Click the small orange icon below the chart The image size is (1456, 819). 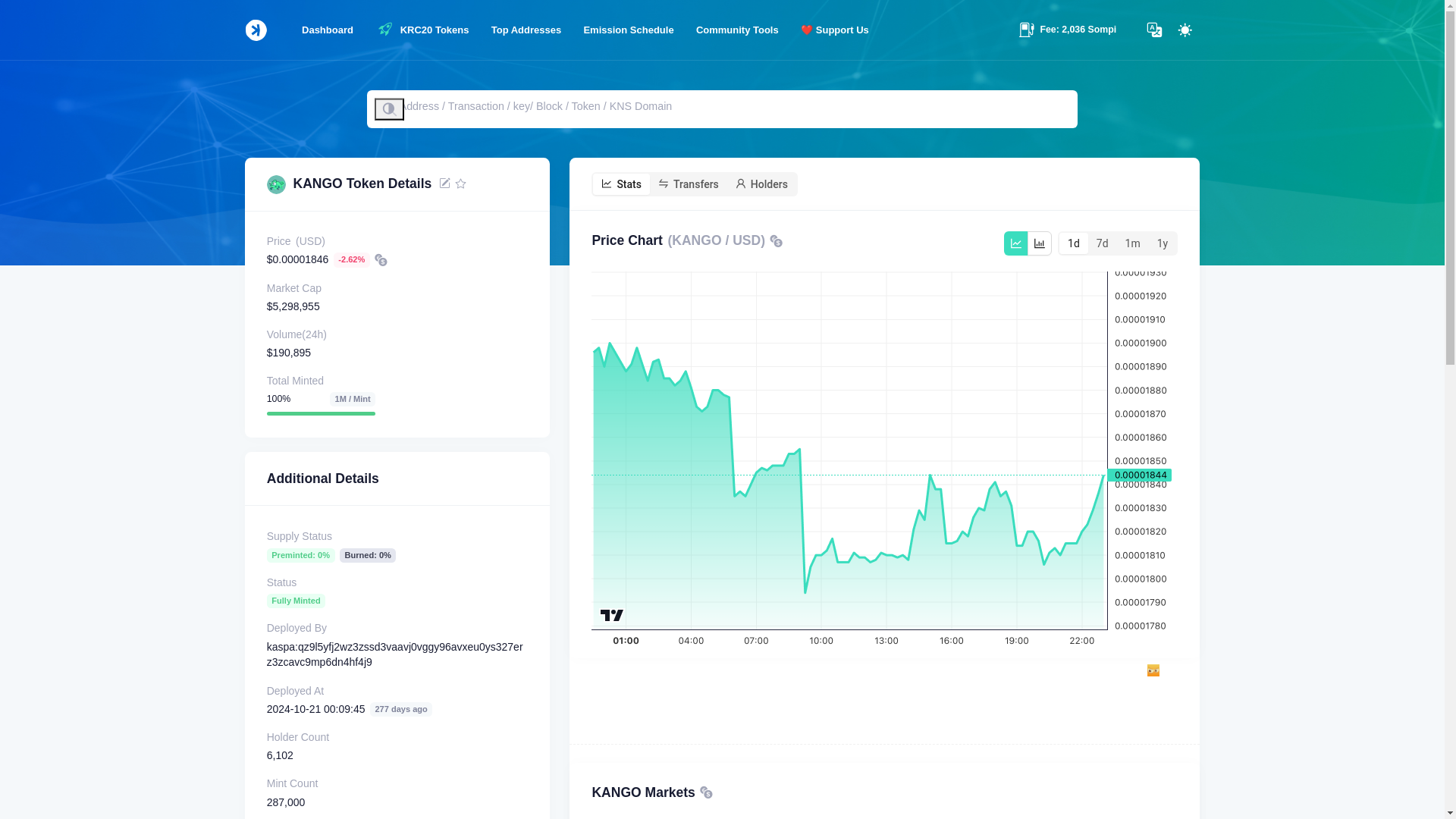click(x=1153, y=670)
